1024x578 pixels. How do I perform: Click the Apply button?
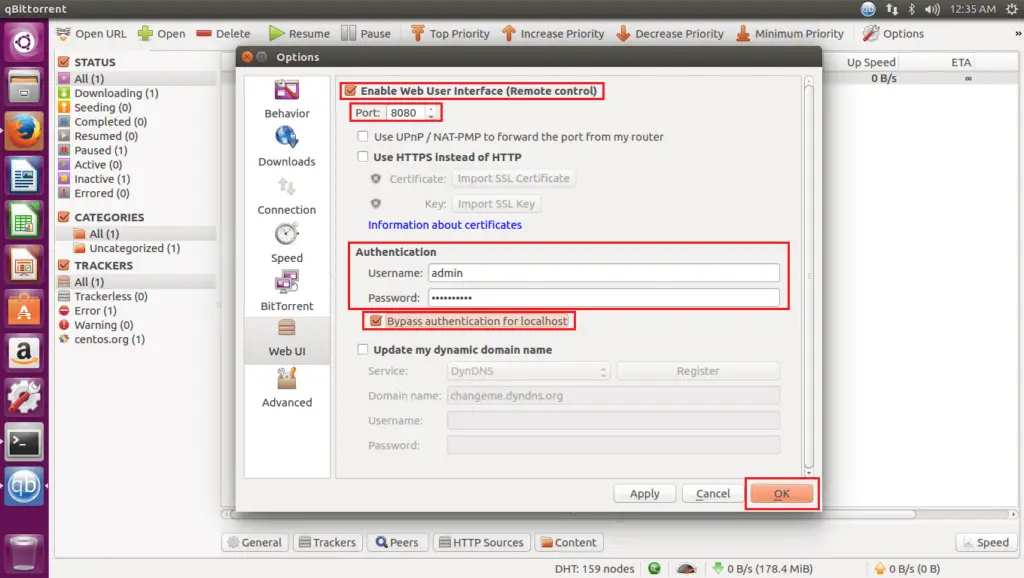[x=645, y=494]
